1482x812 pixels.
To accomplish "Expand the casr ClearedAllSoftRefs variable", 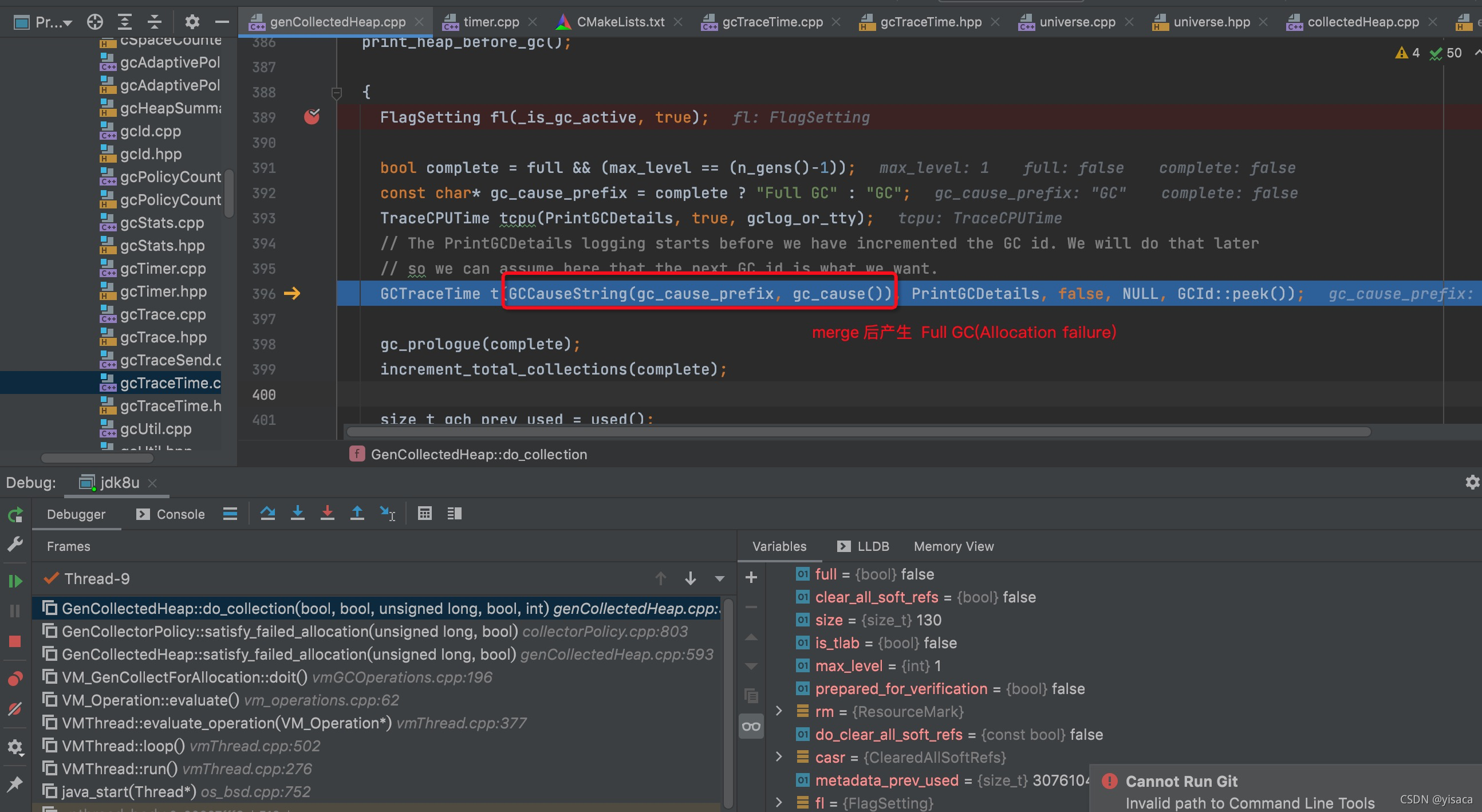I will [779, 757].
